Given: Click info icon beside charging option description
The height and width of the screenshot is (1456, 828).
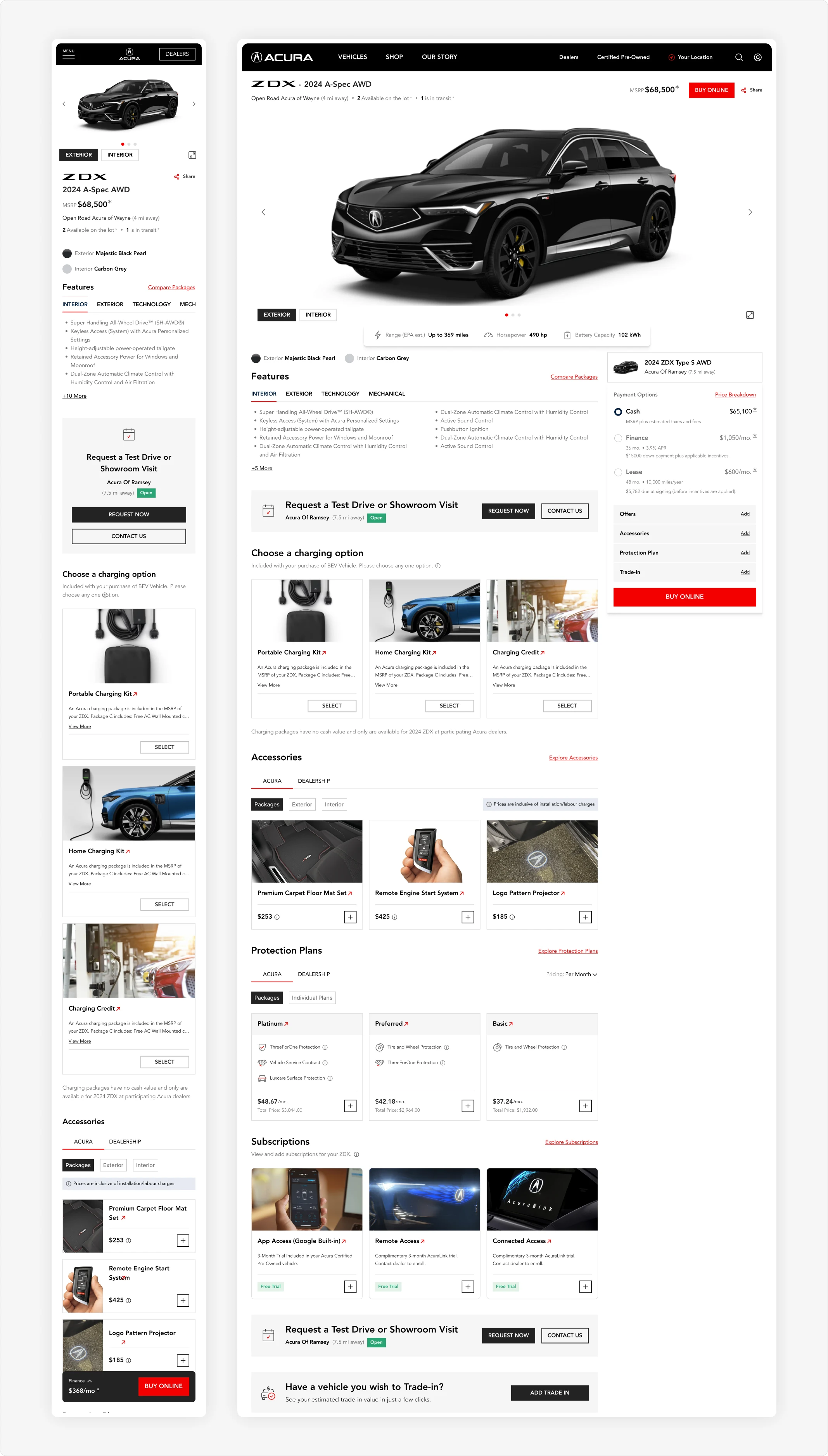Looking at the screenshot, I should pos(438,566).
